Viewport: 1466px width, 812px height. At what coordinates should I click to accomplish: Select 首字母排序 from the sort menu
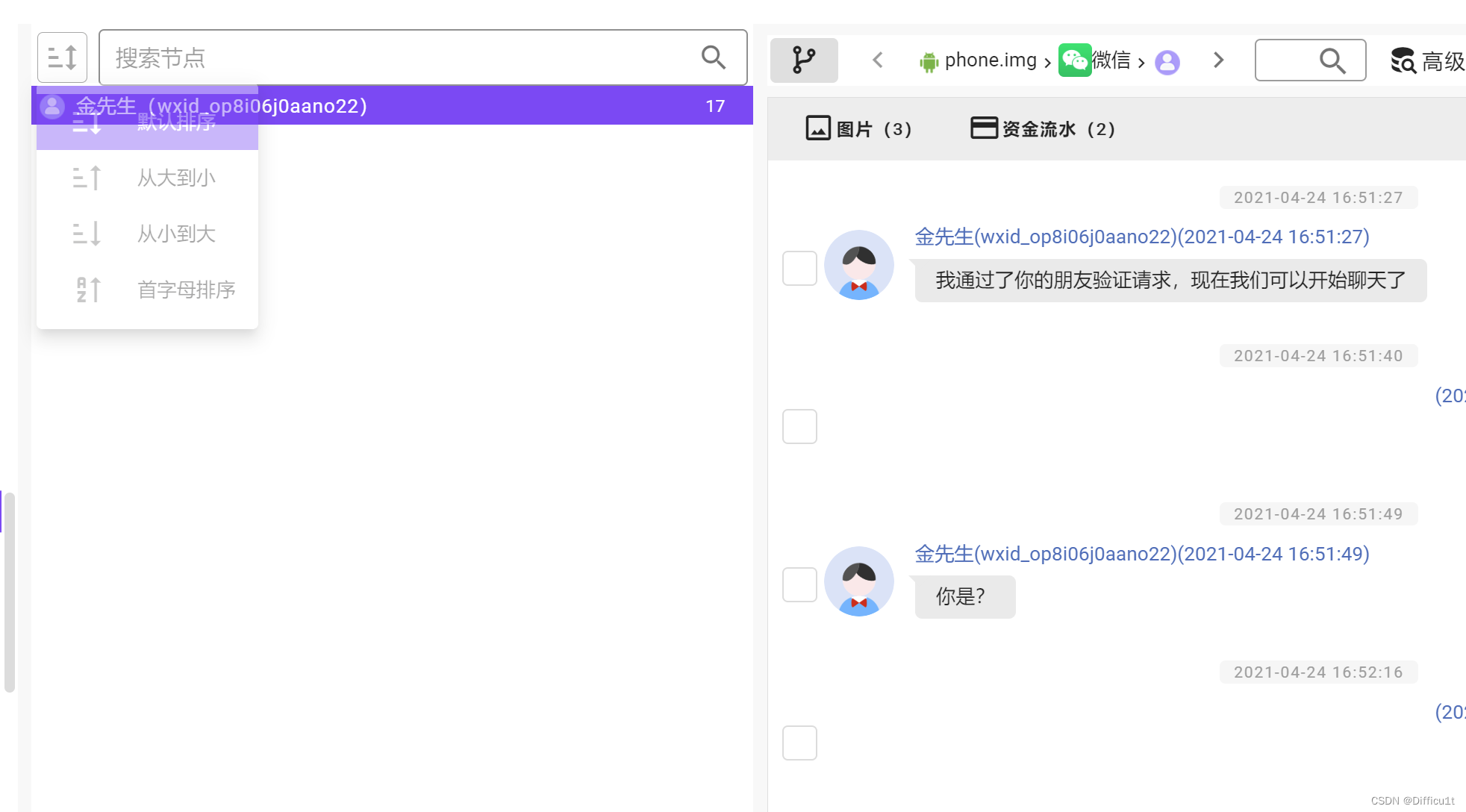click(x=185, y=290)
